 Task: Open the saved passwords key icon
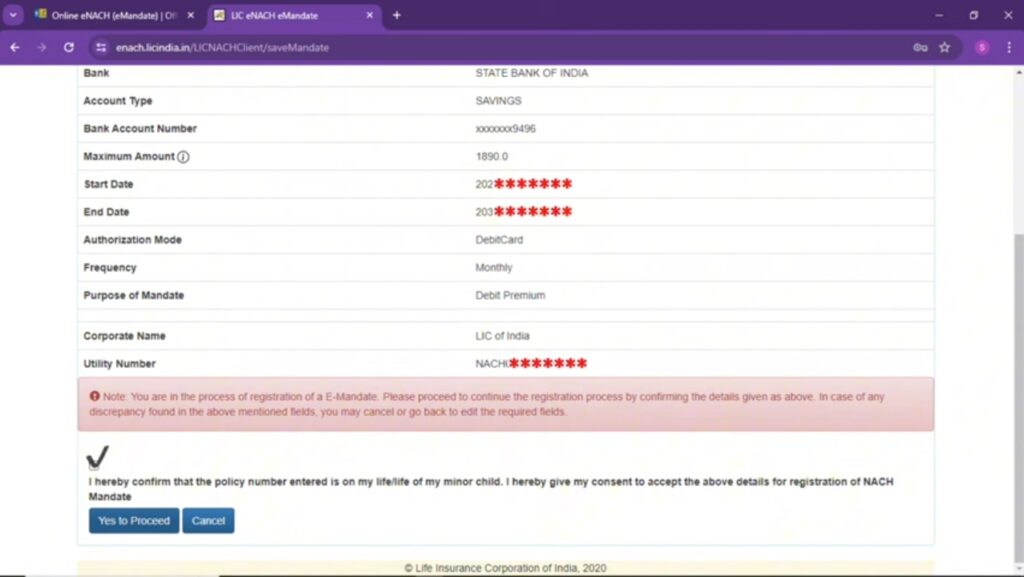point(920,48)
